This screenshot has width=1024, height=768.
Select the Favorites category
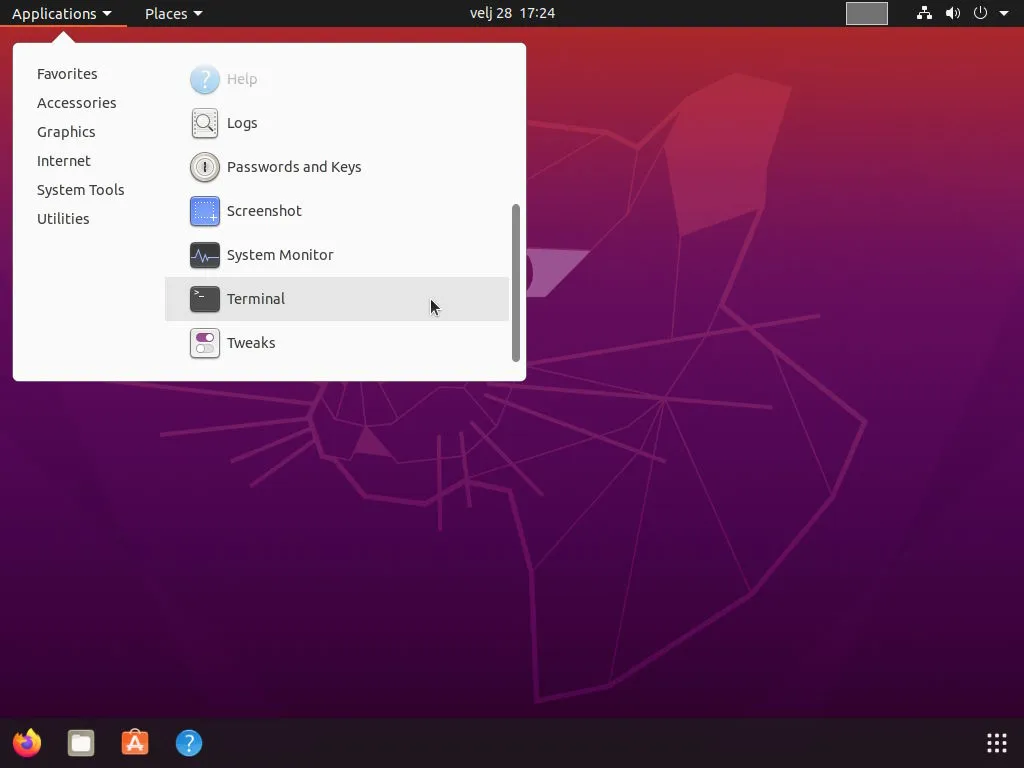(67, 74)
